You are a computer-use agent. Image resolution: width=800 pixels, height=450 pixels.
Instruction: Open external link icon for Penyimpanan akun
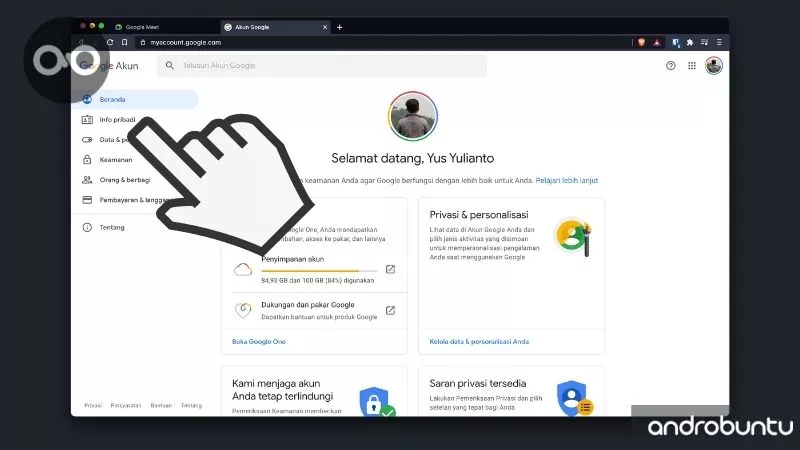[390, 269]
